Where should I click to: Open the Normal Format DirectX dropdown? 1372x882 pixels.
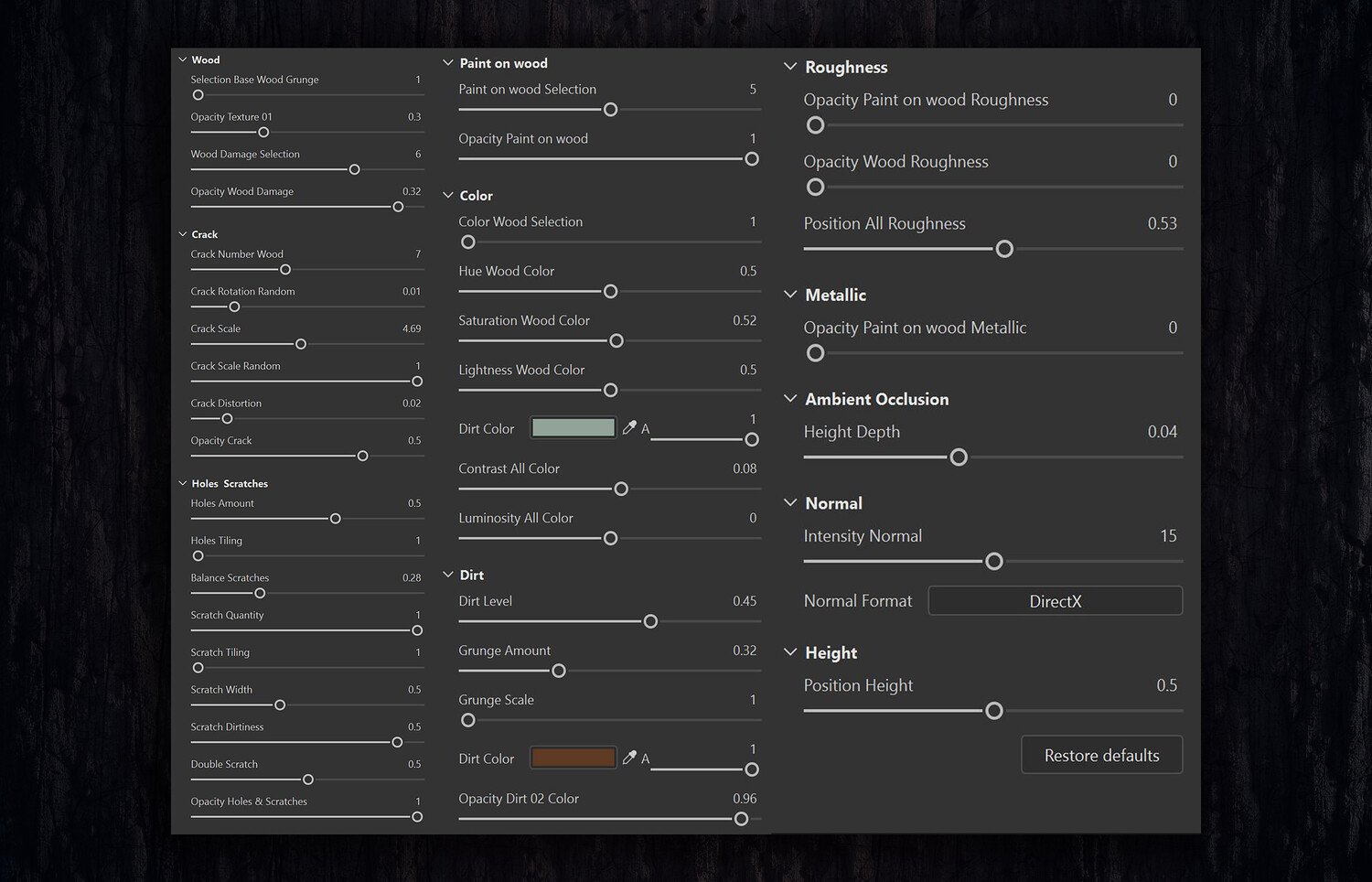tap(1055, 601)
